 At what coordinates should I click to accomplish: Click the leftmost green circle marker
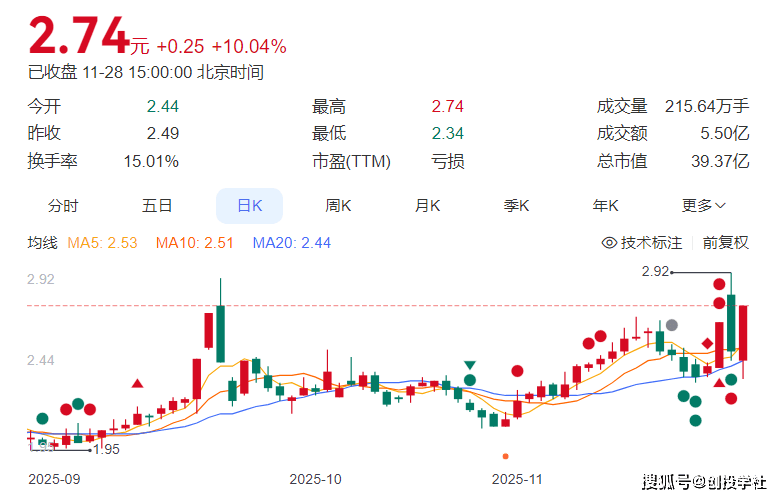pos(42,418)
